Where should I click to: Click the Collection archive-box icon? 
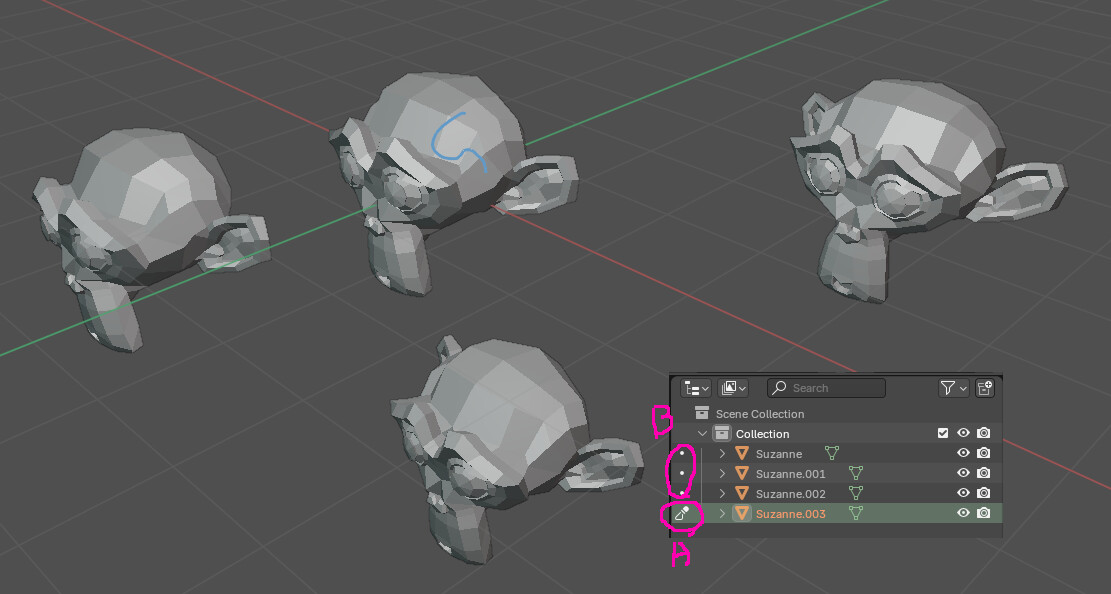tap(722, 433)
